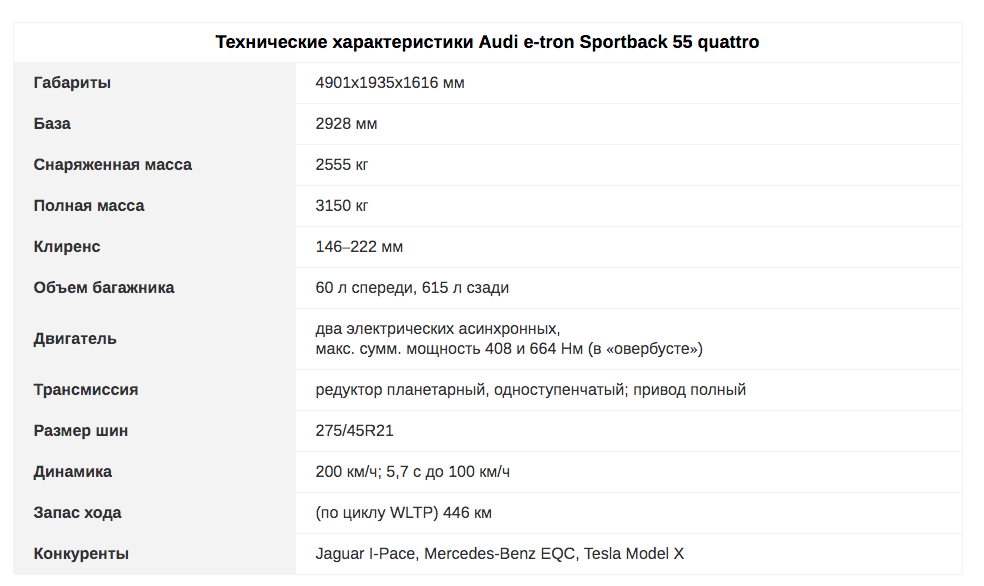The width and height of the screenshot is (984, 586).
Task: Select the База row label
Action: (x=52, y=124)
